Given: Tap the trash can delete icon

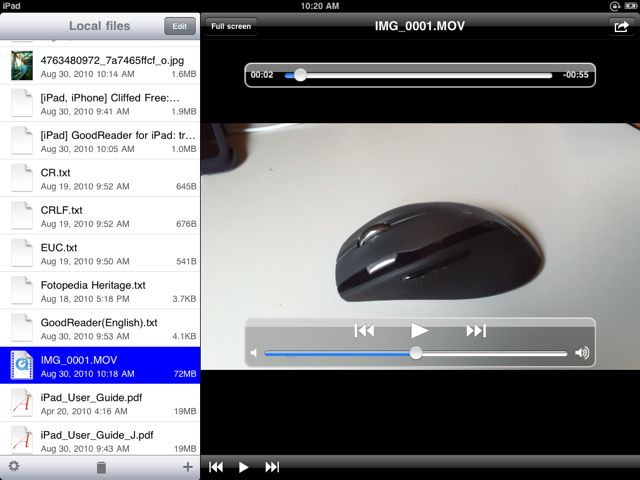Looking at the screenshot, I should pos(101,467).
